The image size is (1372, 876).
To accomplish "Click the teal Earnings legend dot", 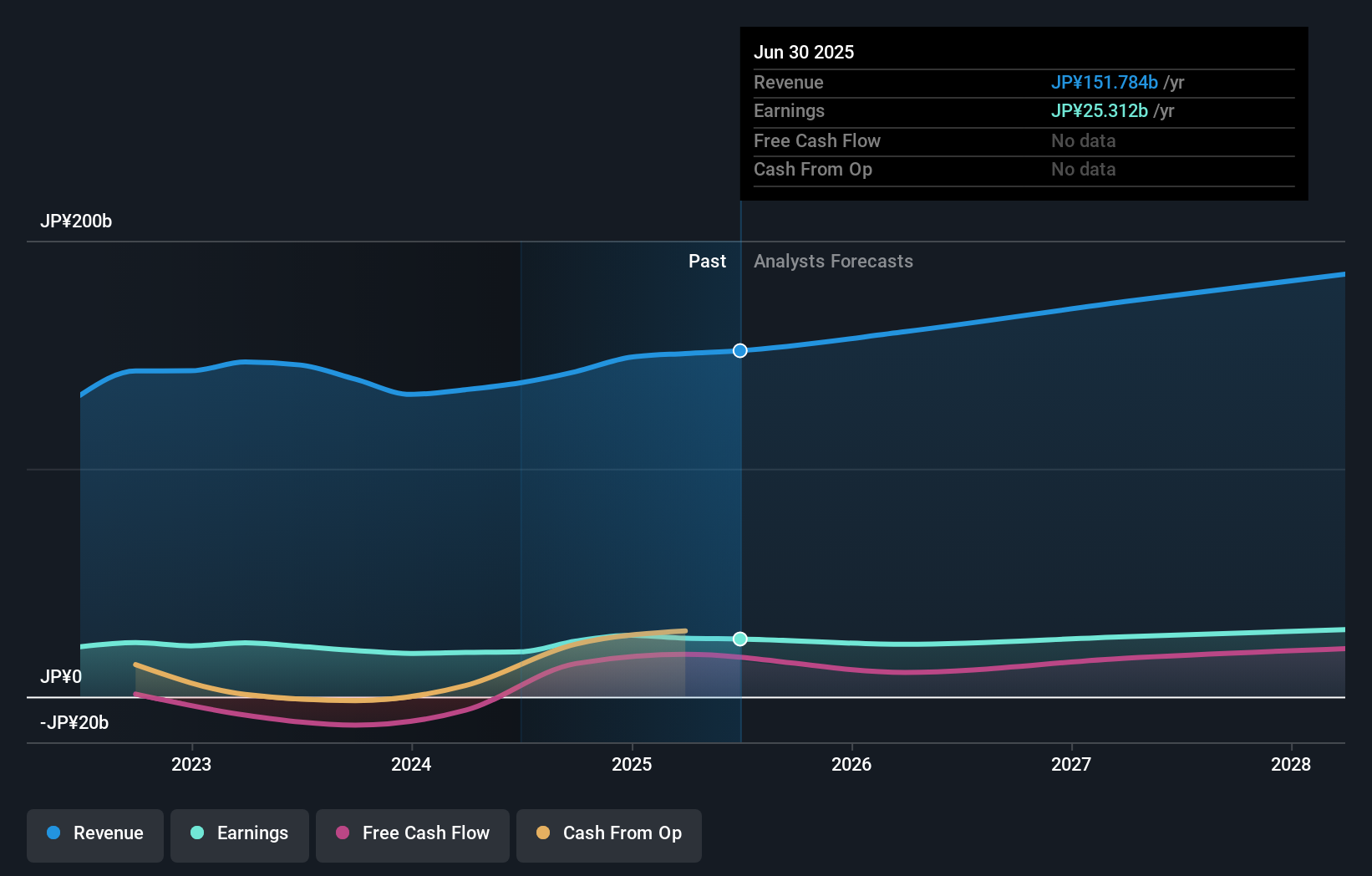I will point(196,833).
